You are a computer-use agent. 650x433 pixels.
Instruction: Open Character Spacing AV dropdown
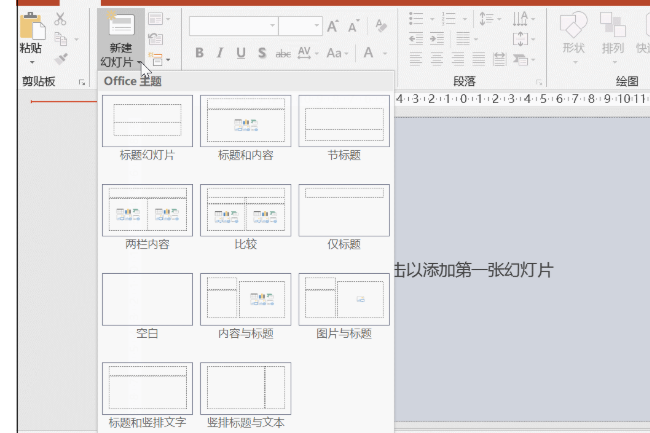coord(308,53)
